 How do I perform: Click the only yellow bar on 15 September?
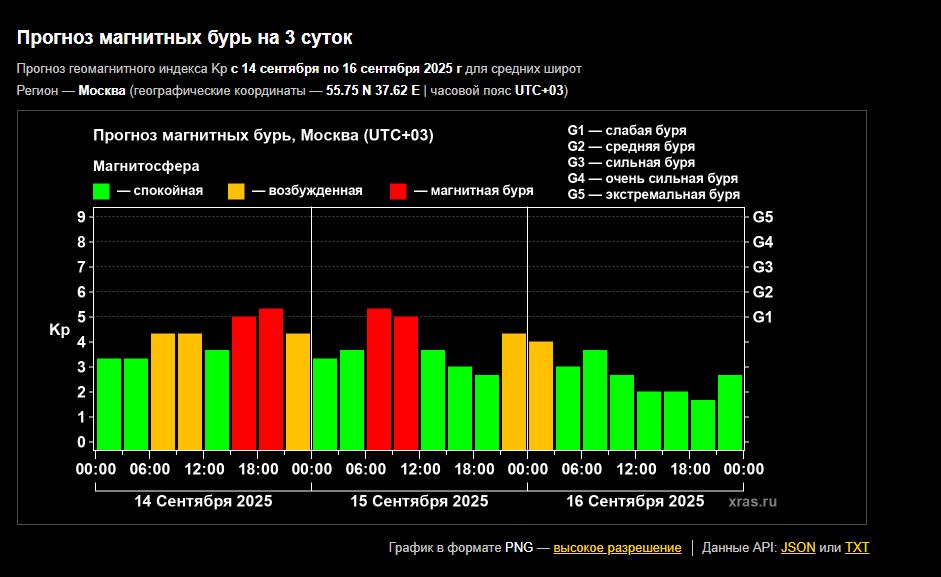(514, 391)
